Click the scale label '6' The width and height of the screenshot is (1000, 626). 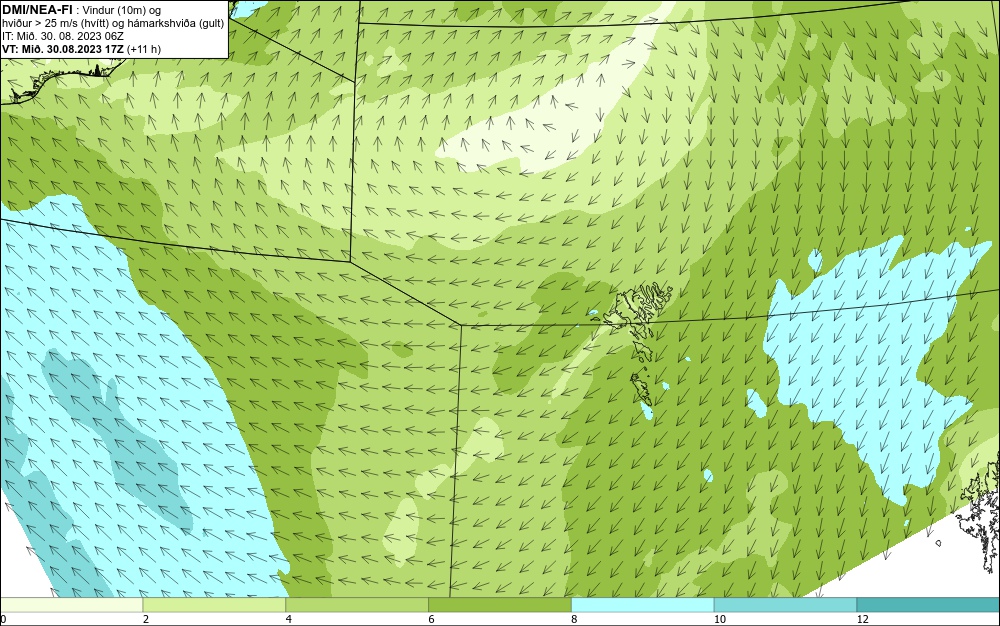tap(432, 619)
